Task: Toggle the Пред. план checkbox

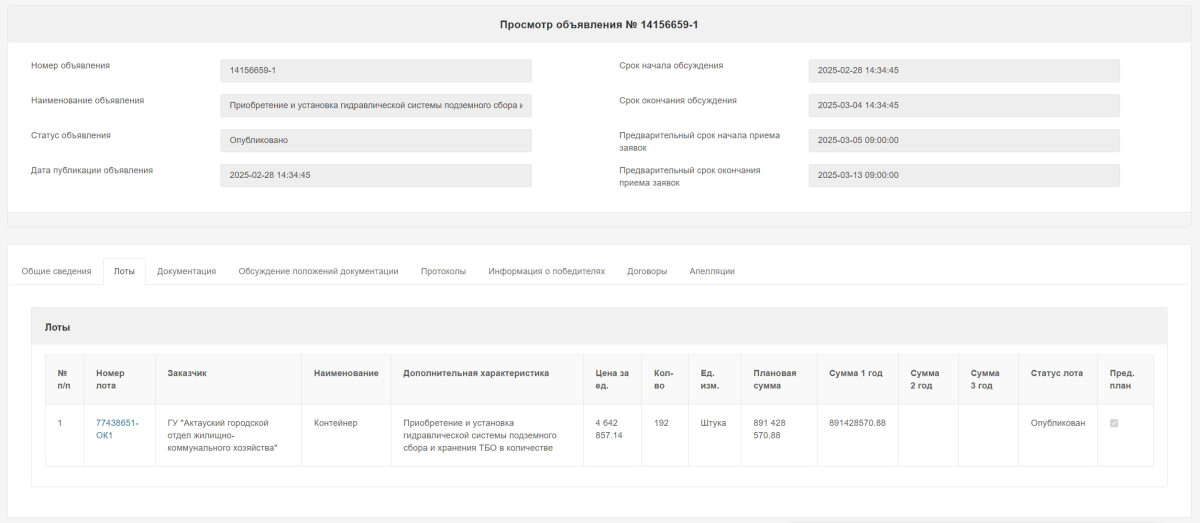Action: coord(1114,423)
